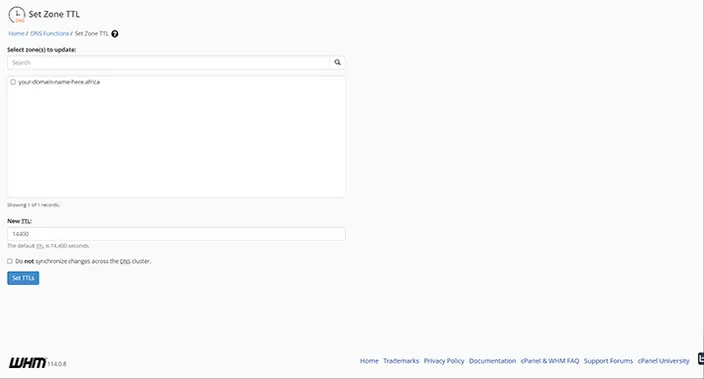Viewport: 704px width, 379px height.
Task: Click the 'Showing 1 of 1 records' text
Action: (x=33, y=205)
